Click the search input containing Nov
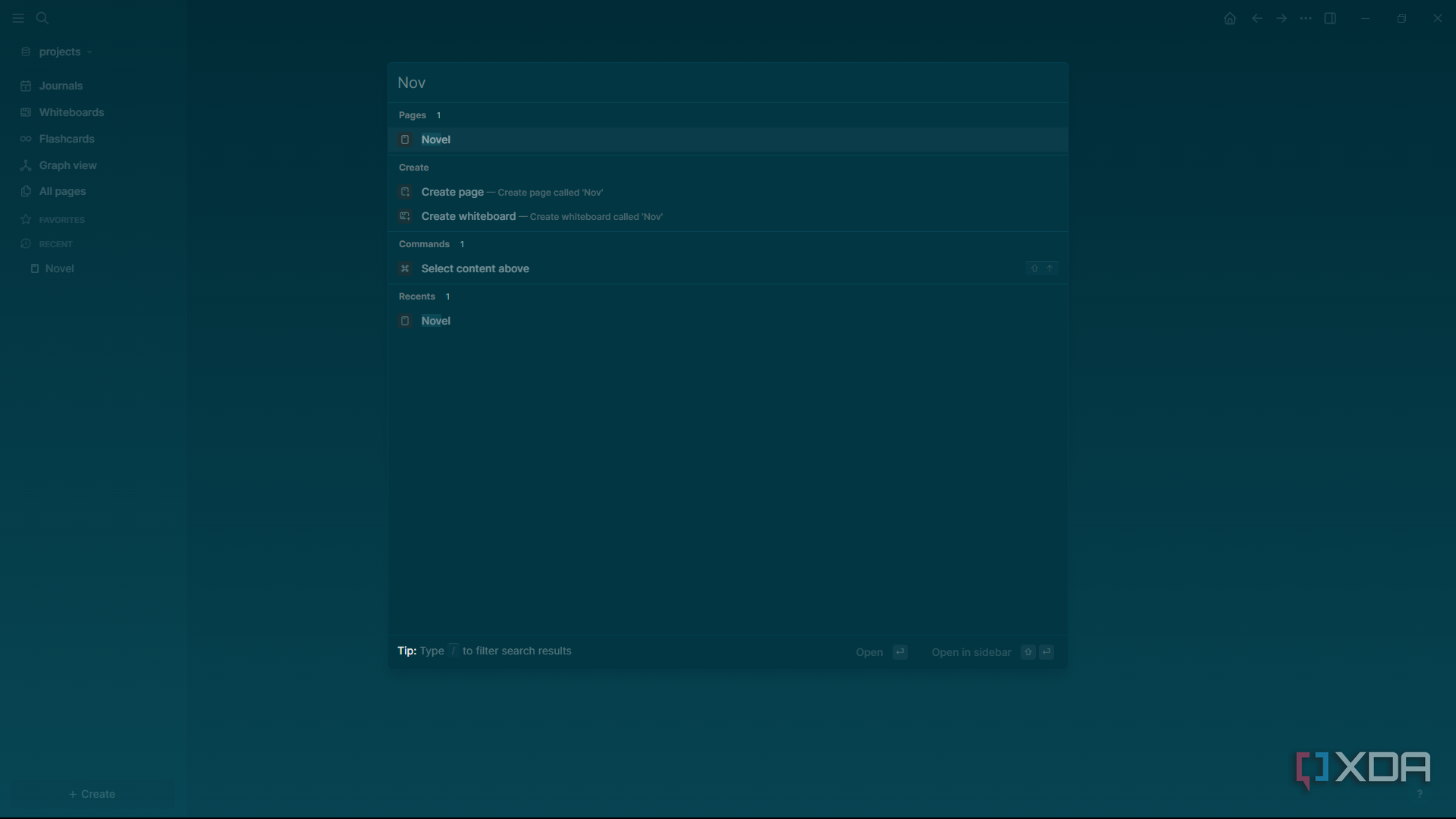1456x819 pixels. click(728, 83)
